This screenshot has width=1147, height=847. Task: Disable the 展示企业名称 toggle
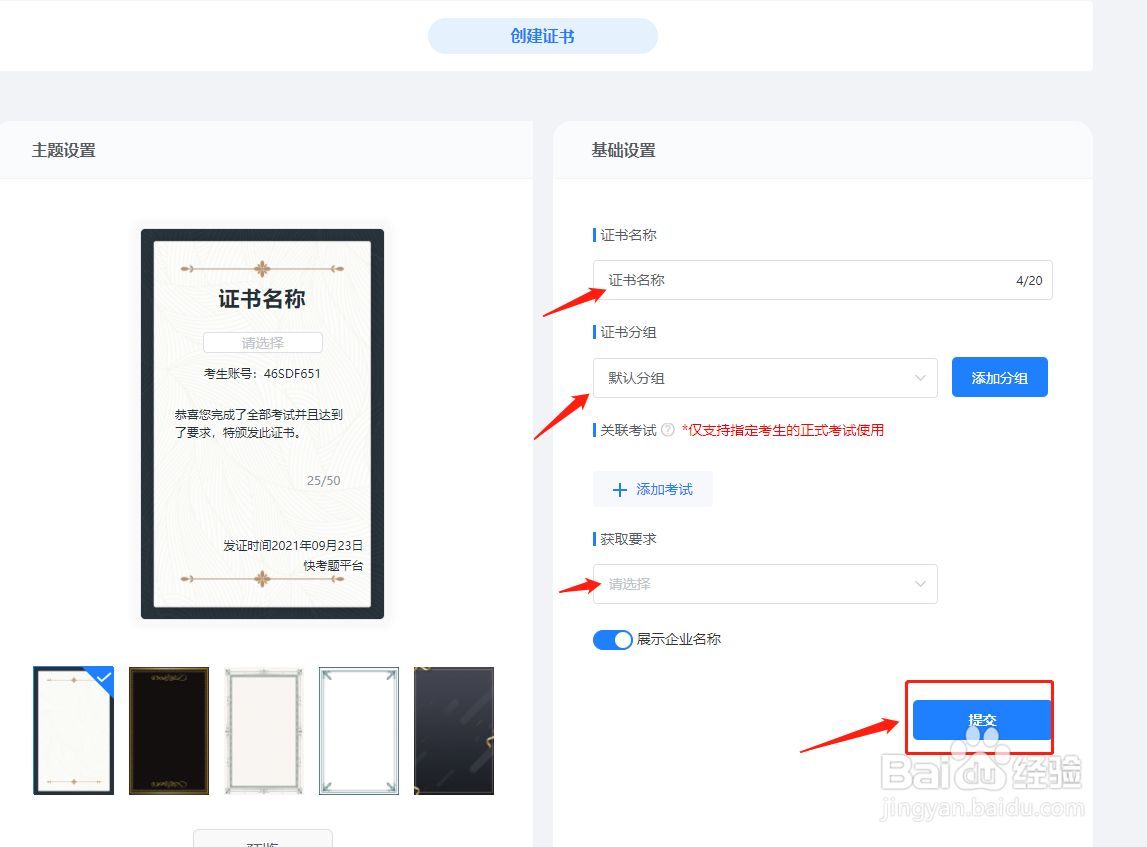pos(613,639)
